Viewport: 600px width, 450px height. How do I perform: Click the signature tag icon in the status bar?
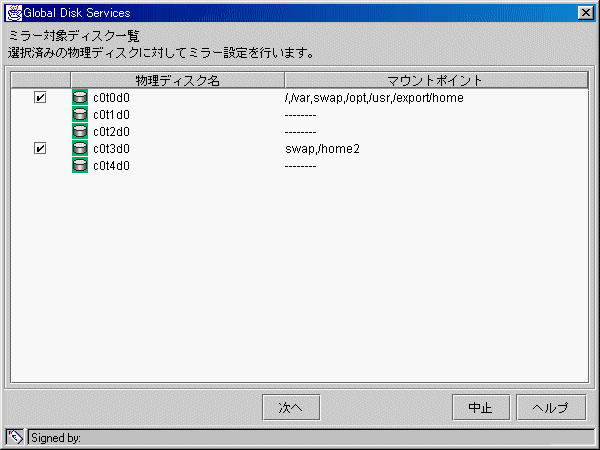coord(15,437)
